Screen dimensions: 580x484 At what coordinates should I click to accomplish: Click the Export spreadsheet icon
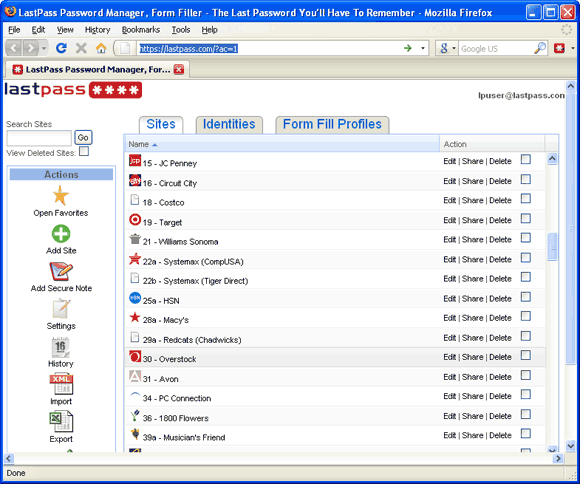coord(61,421)
